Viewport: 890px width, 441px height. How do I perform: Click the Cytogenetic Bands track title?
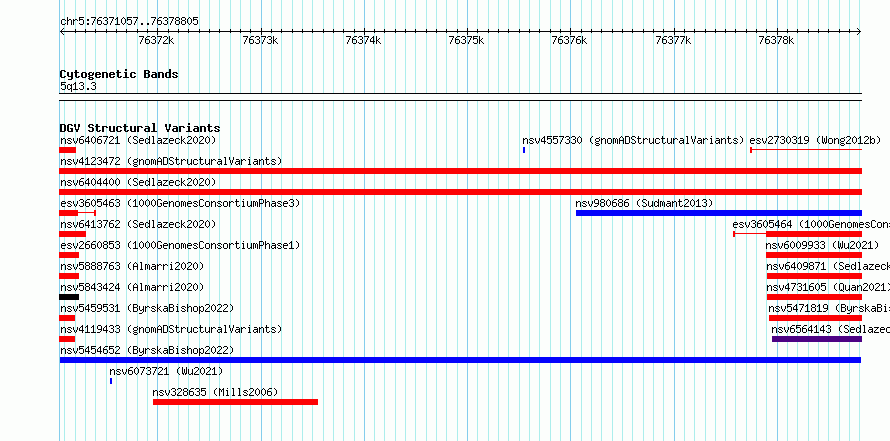point(119,74)
